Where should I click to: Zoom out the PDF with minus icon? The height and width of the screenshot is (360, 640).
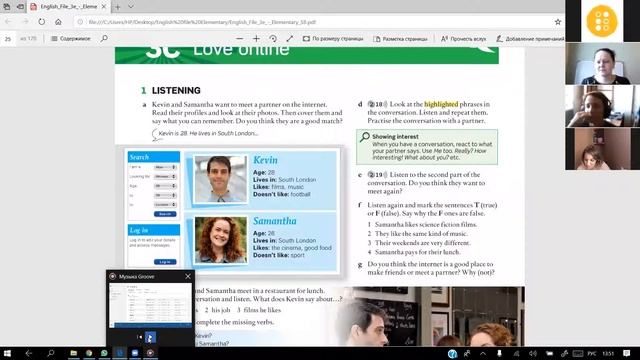click(x=240, y=38)
